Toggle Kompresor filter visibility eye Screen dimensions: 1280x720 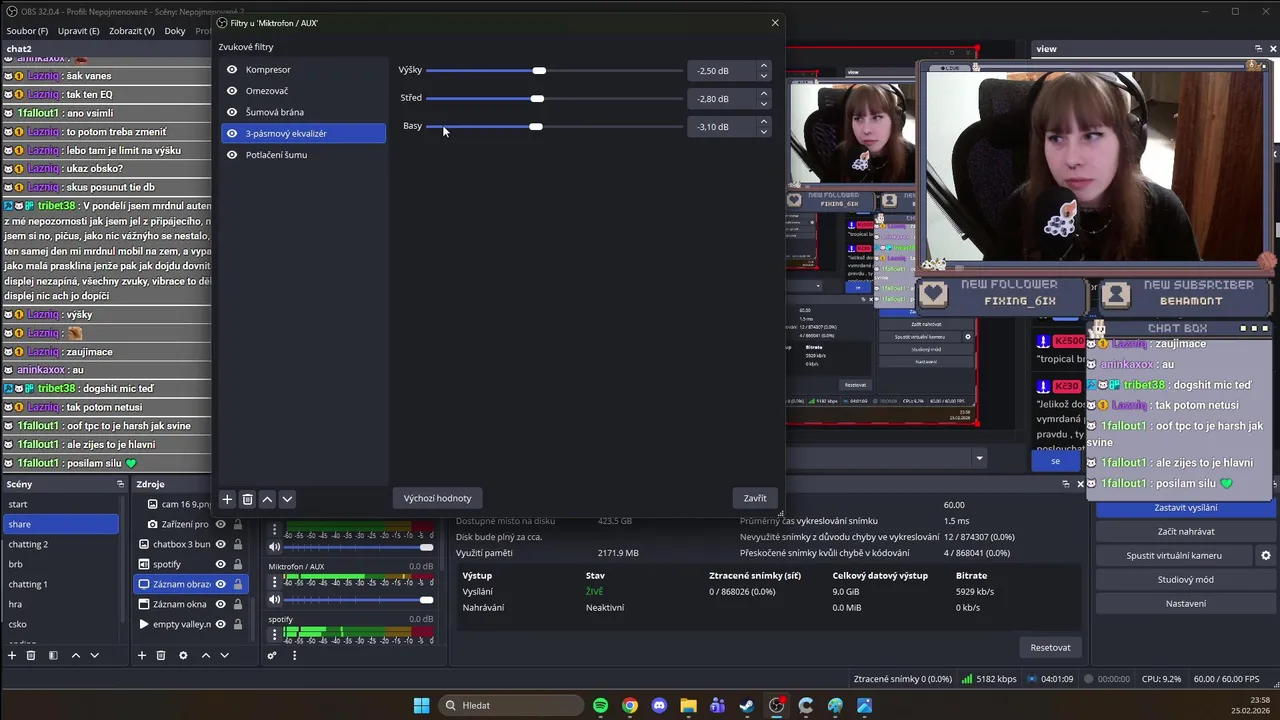232,70
